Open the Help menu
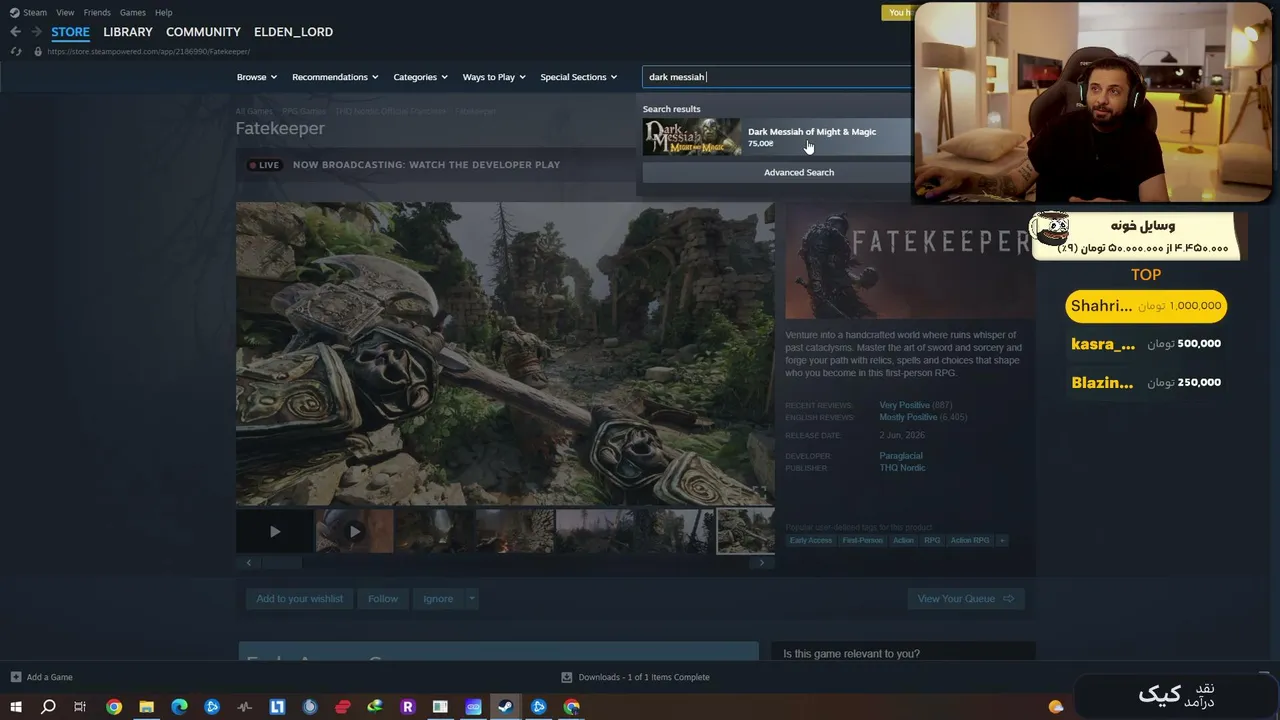Image resolution: width=1280 pixels, height=720 pixels. tap(164, 12)
